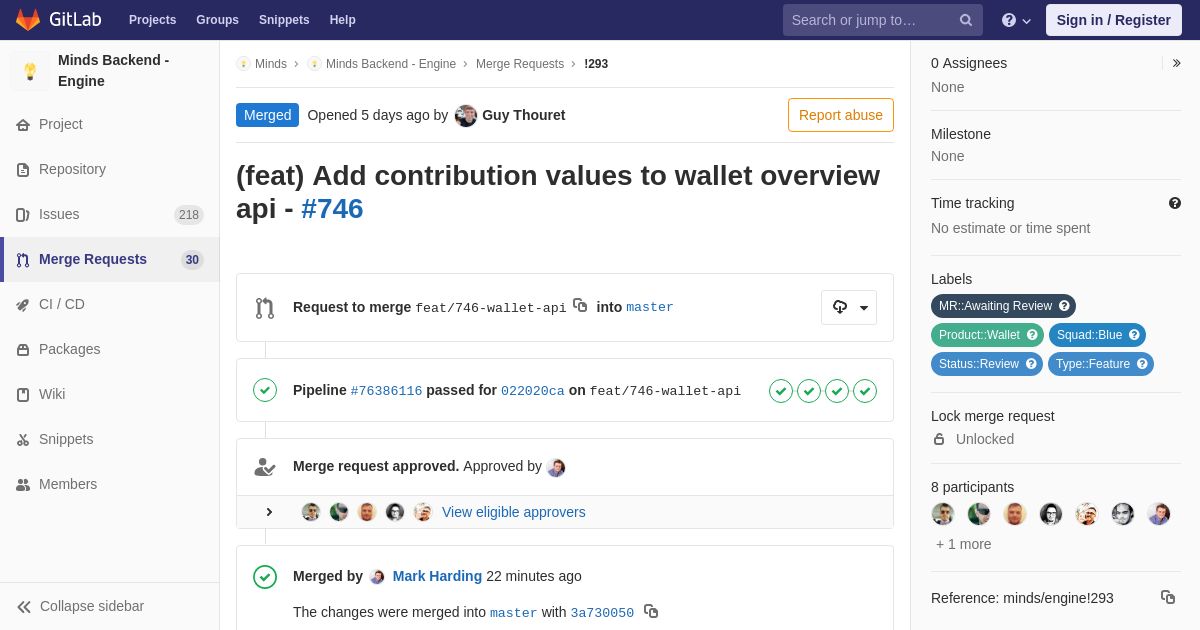Open the Snippets top menu
Viewport: 1200px width, 630px height.
click(284, 20)
